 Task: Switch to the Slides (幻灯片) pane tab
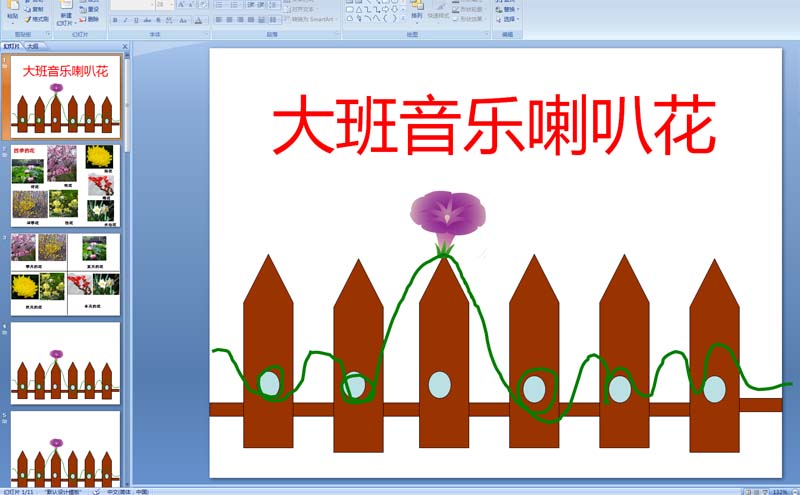12,46
